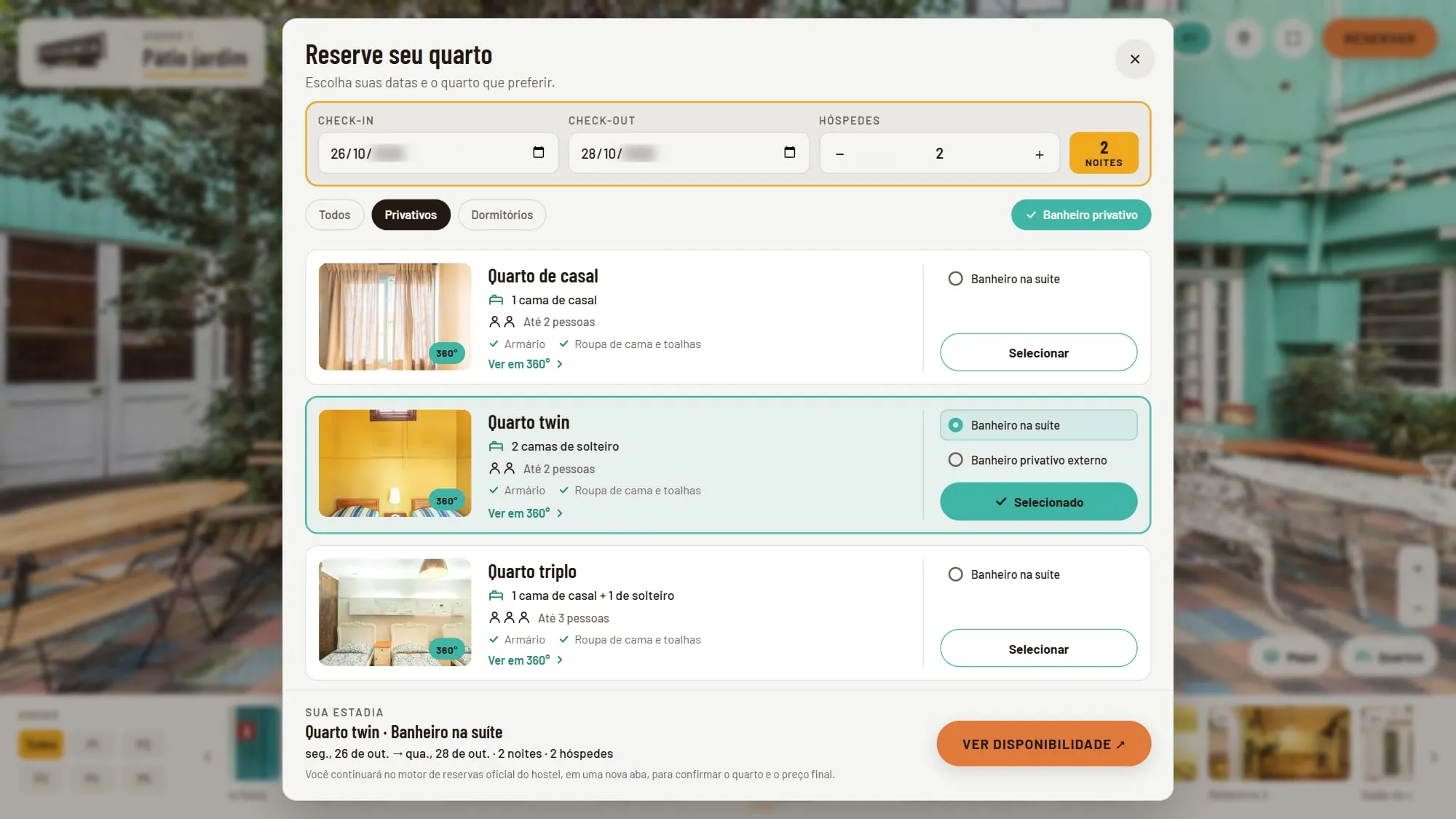Click the blurred RESERVAR button in the background
Viewport: 1456px width, 819px height.
pyautogui.click(x=1379, y=39)
